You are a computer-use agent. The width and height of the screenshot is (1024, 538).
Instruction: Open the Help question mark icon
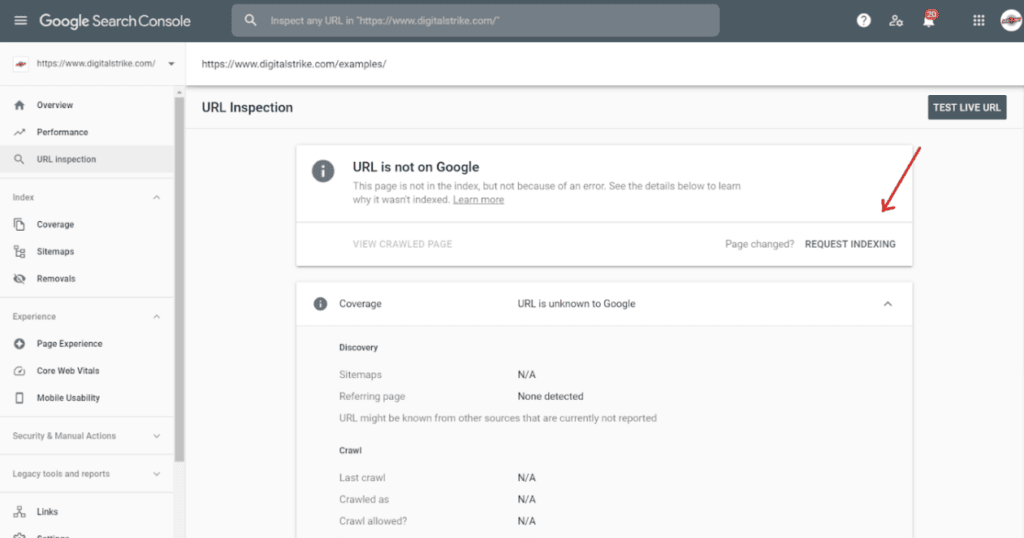tap(863, 21)
